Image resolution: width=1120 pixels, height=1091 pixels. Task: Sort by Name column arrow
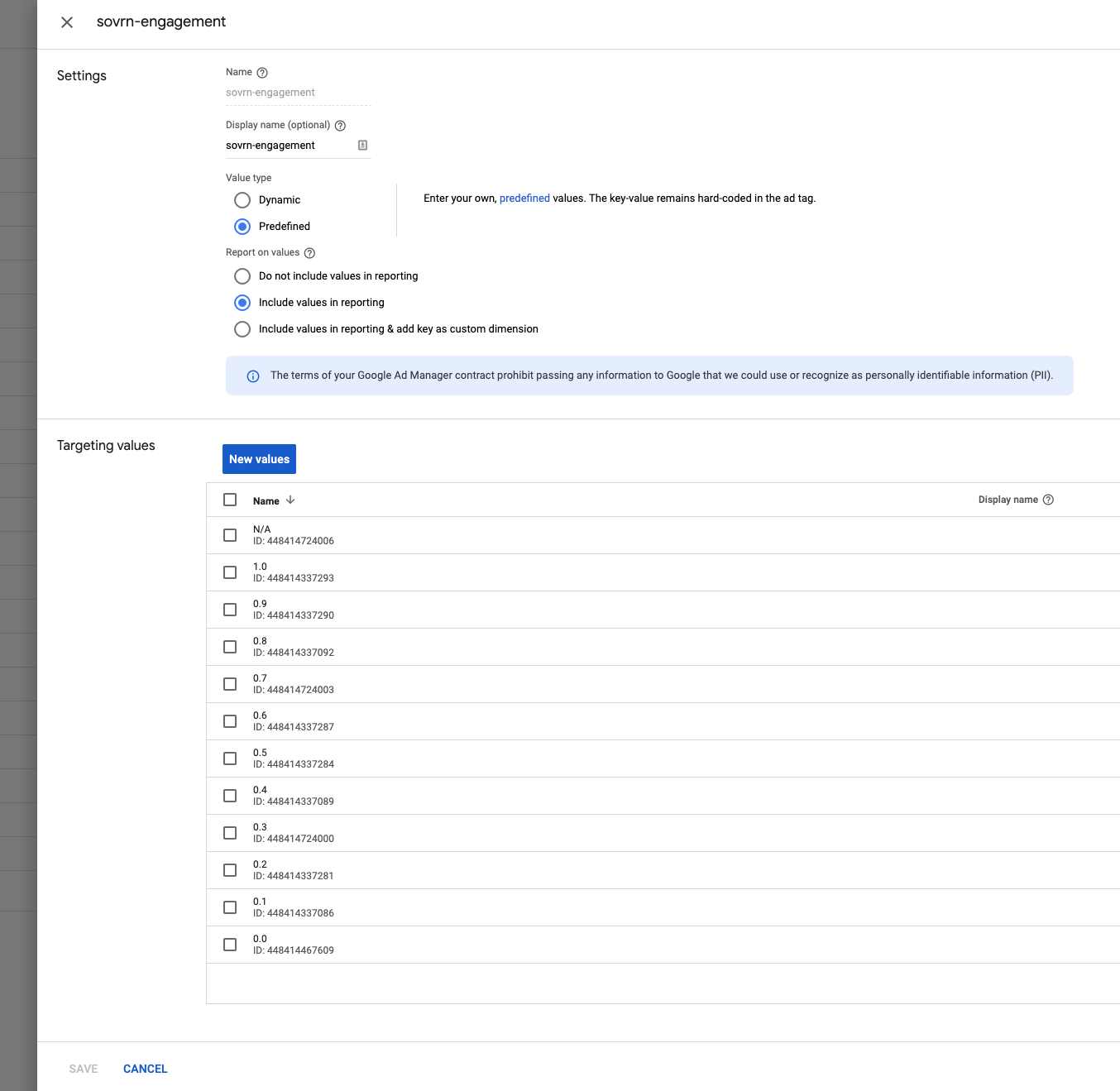point(290,500)
